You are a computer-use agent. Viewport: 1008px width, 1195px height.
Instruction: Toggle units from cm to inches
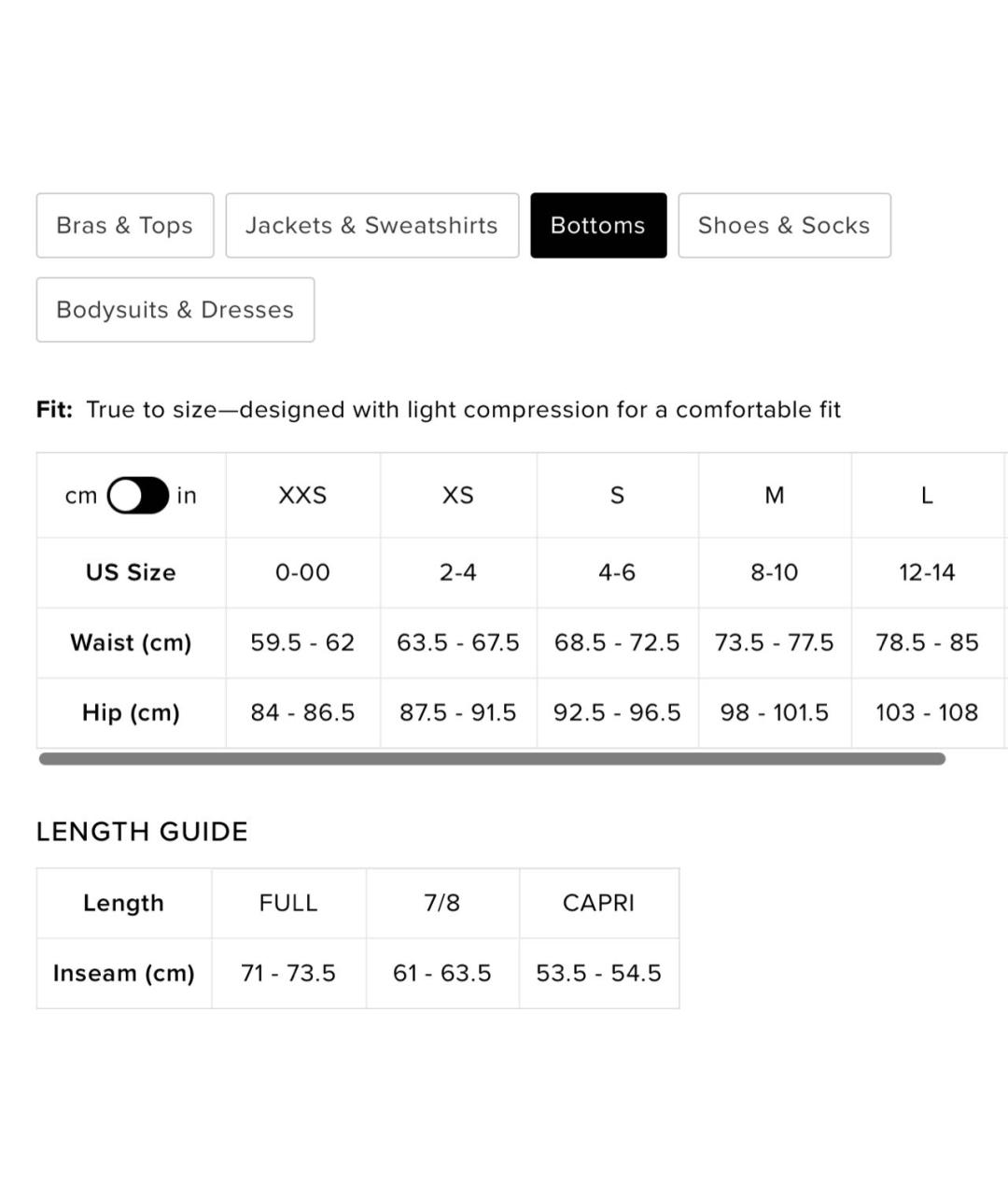click(138, 496)
